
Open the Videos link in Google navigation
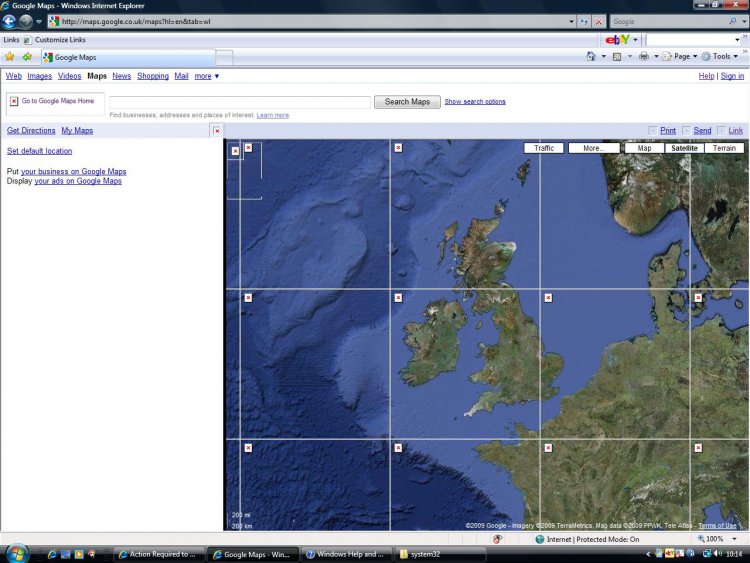(x=69, y=76)
